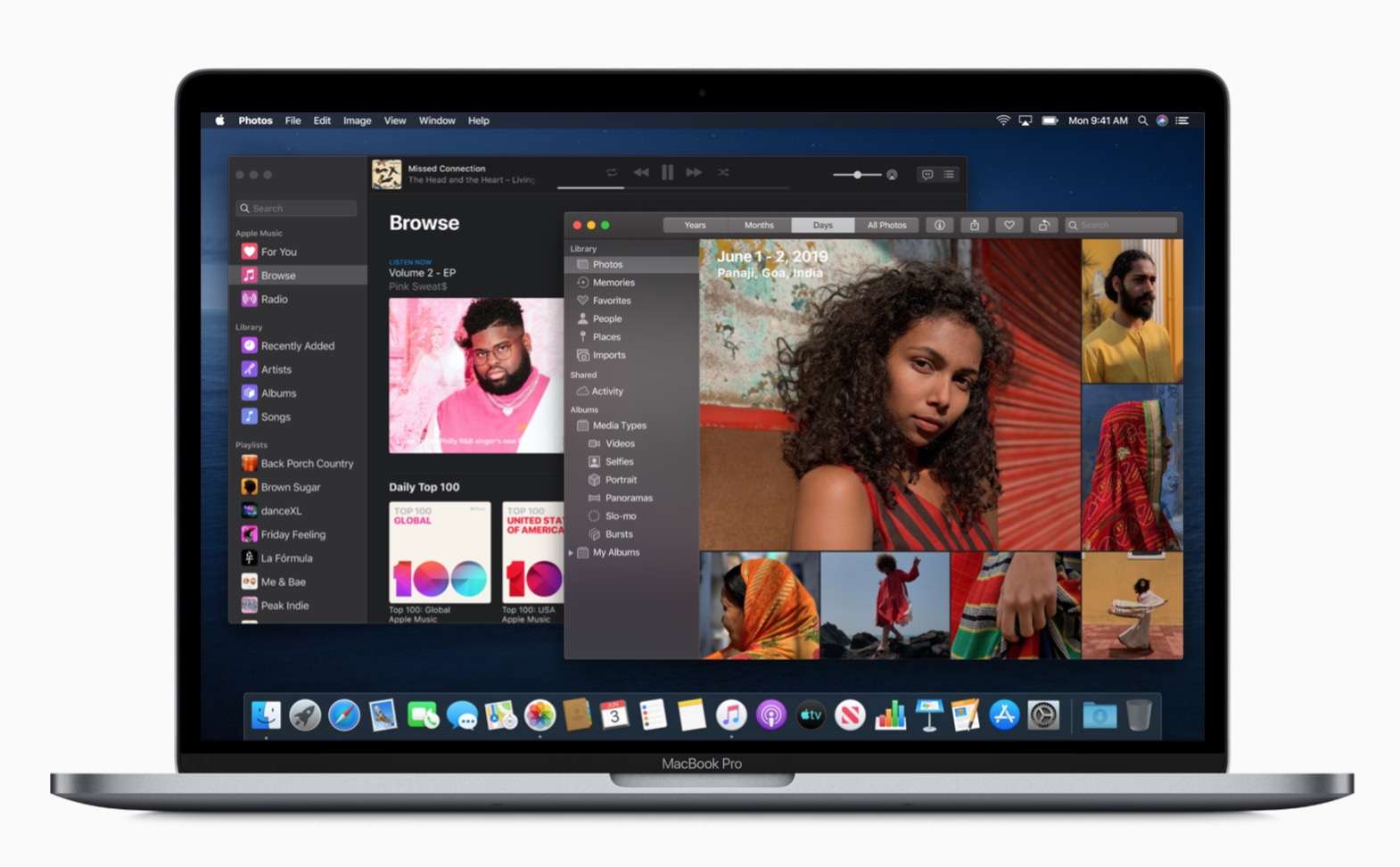
Task: Open the Apple menu
Action: [x=219, y=120]
